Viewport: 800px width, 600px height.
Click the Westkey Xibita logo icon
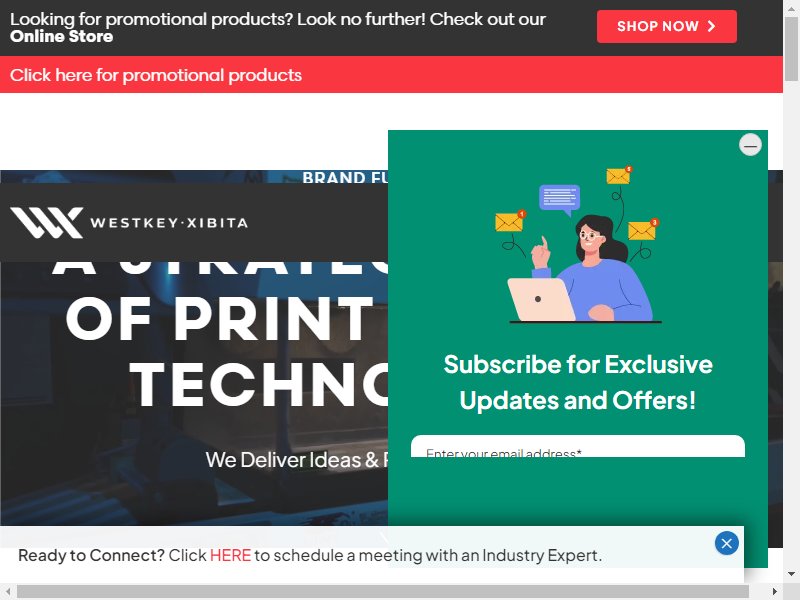(x=46, y=222)
